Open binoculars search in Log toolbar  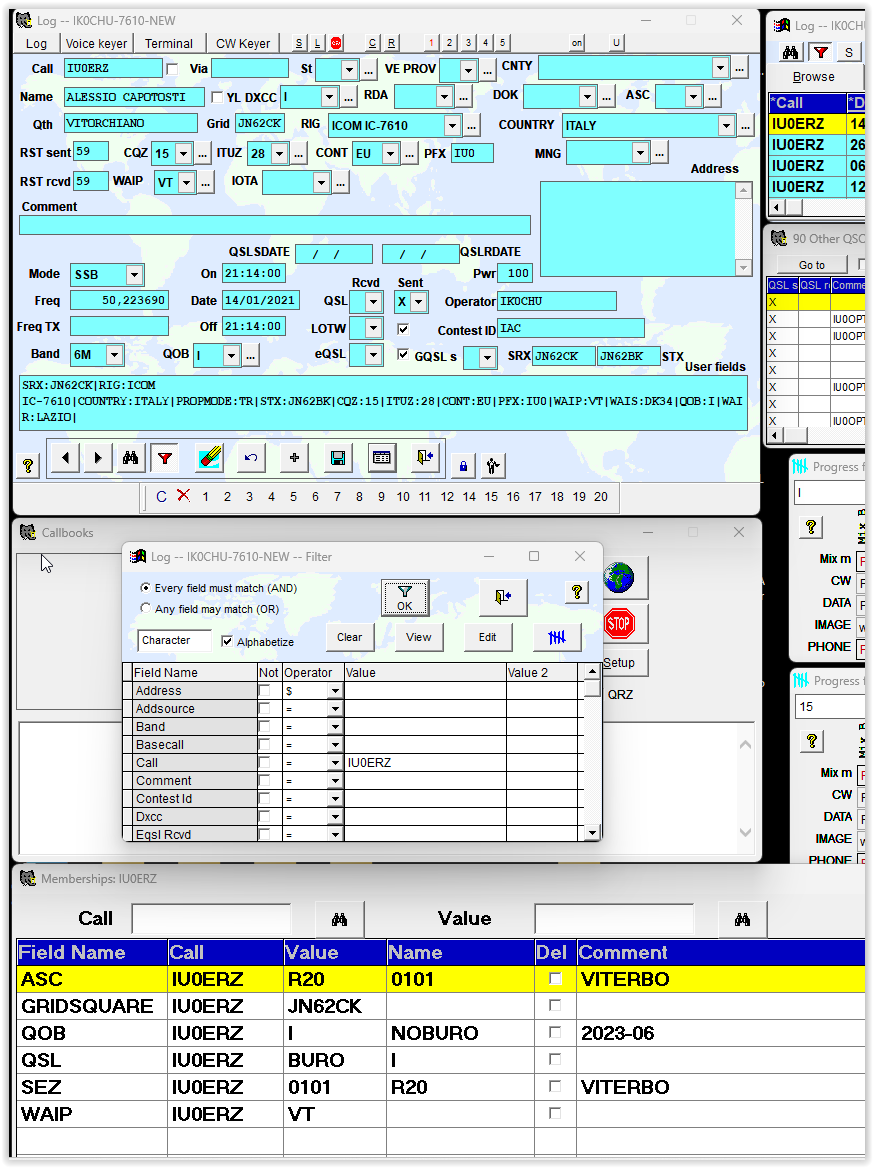pyautogui.click(x=130, y=458)
